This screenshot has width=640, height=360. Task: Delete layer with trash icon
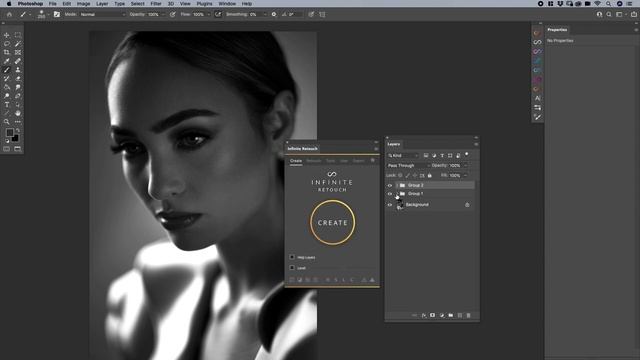pyautogui.click(x=469, y=316)
